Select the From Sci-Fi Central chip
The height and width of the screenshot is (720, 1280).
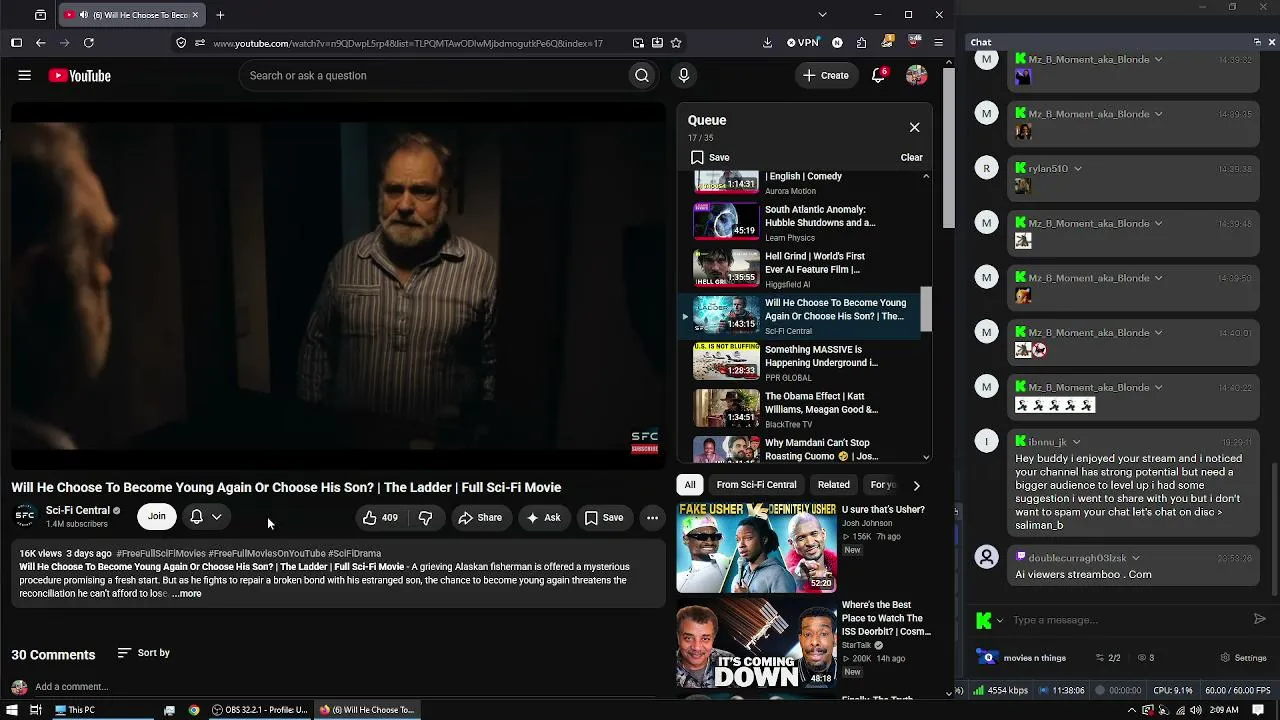tap(756, 485)
